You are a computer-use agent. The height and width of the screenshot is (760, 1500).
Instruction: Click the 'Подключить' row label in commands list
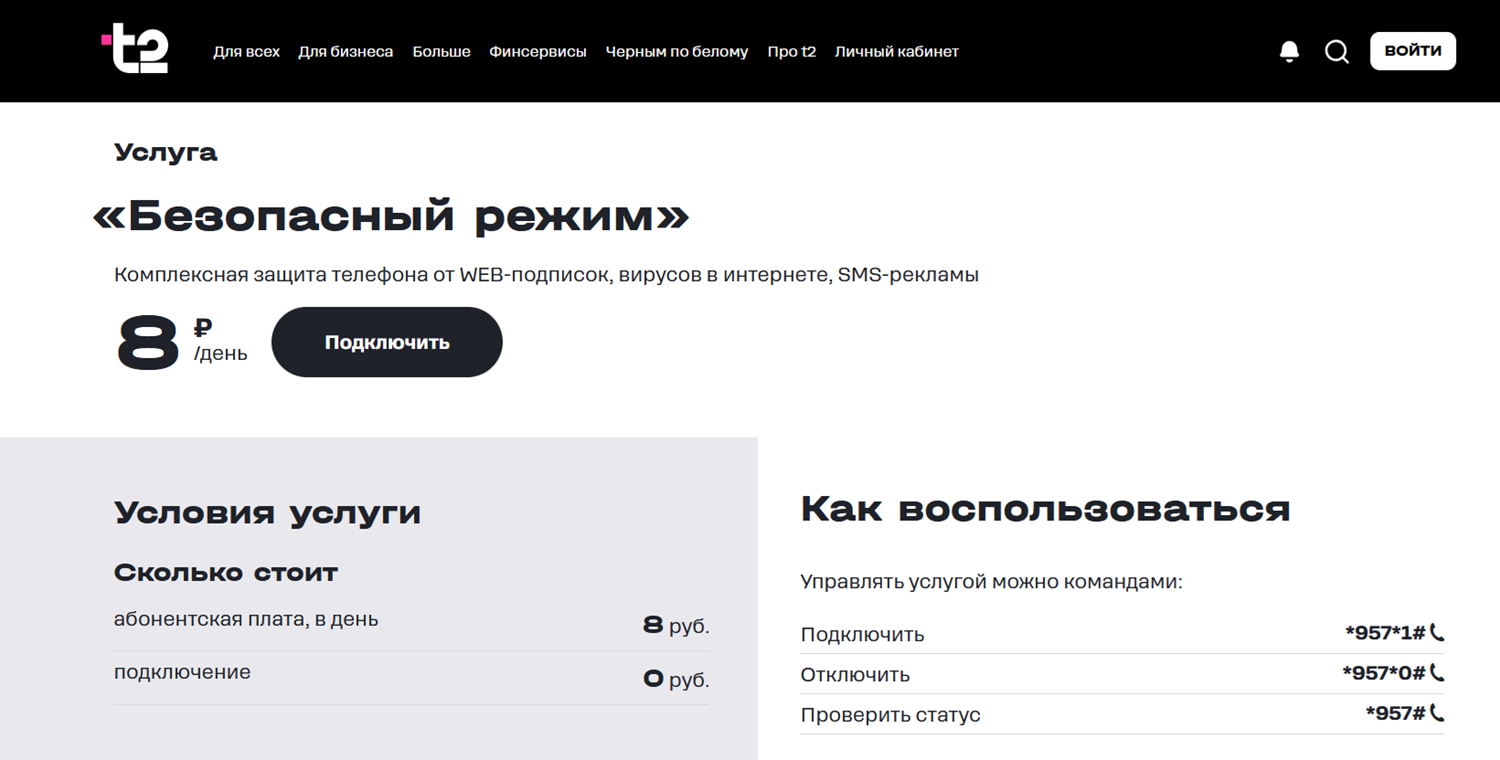[x=862, y=635]
